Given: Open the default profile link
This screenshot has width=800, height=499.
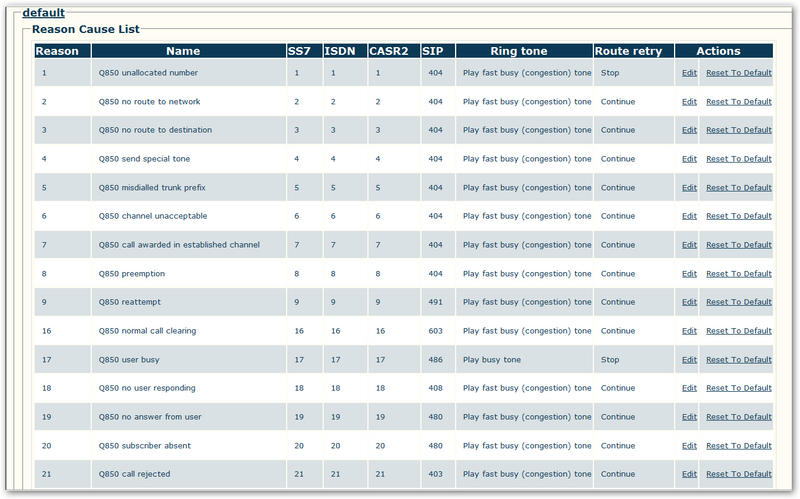Looking at the screenshot, I should [x=43, y=13].
